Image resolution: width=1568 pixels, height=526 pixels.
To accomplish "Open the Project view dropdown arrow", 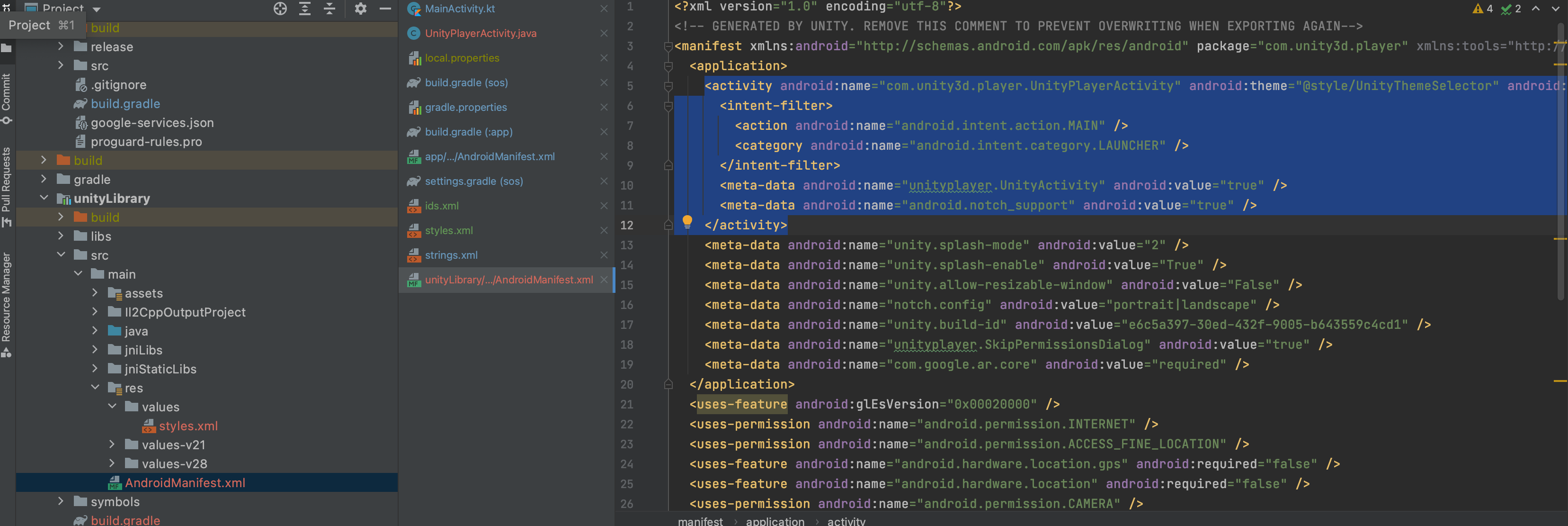I will pos(97,9).
